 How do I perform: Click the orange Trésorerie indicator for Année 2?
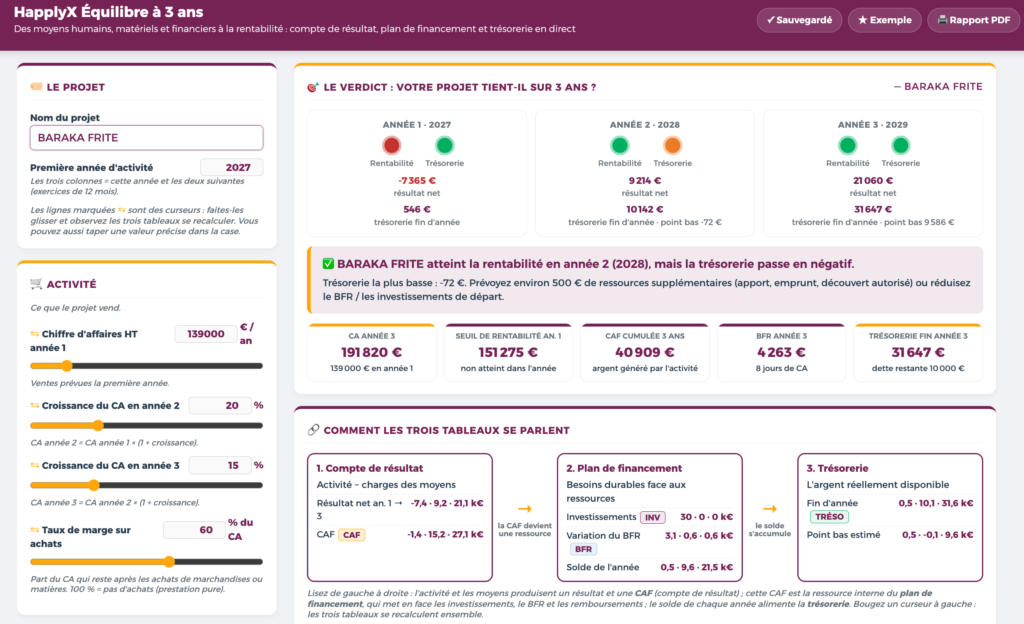coord(672,145)
